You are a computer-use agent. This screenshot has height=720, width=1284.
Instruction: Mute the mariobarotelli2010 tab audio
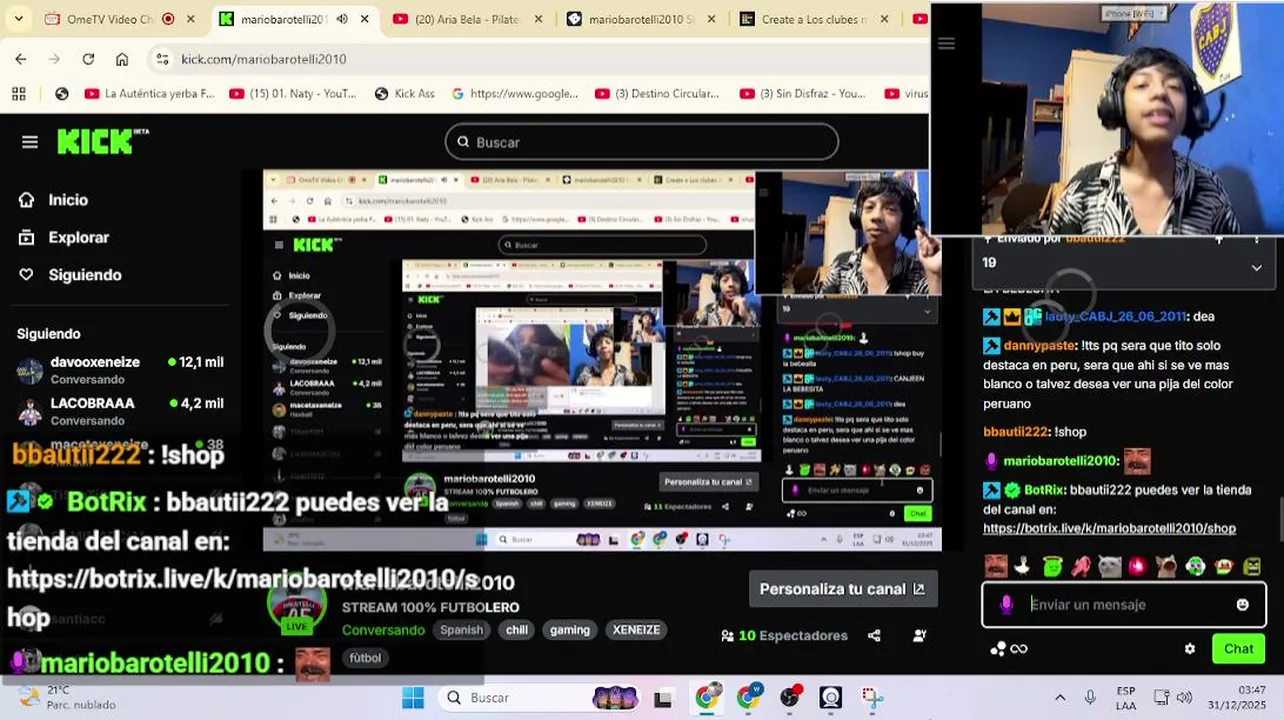coord(341,19)
